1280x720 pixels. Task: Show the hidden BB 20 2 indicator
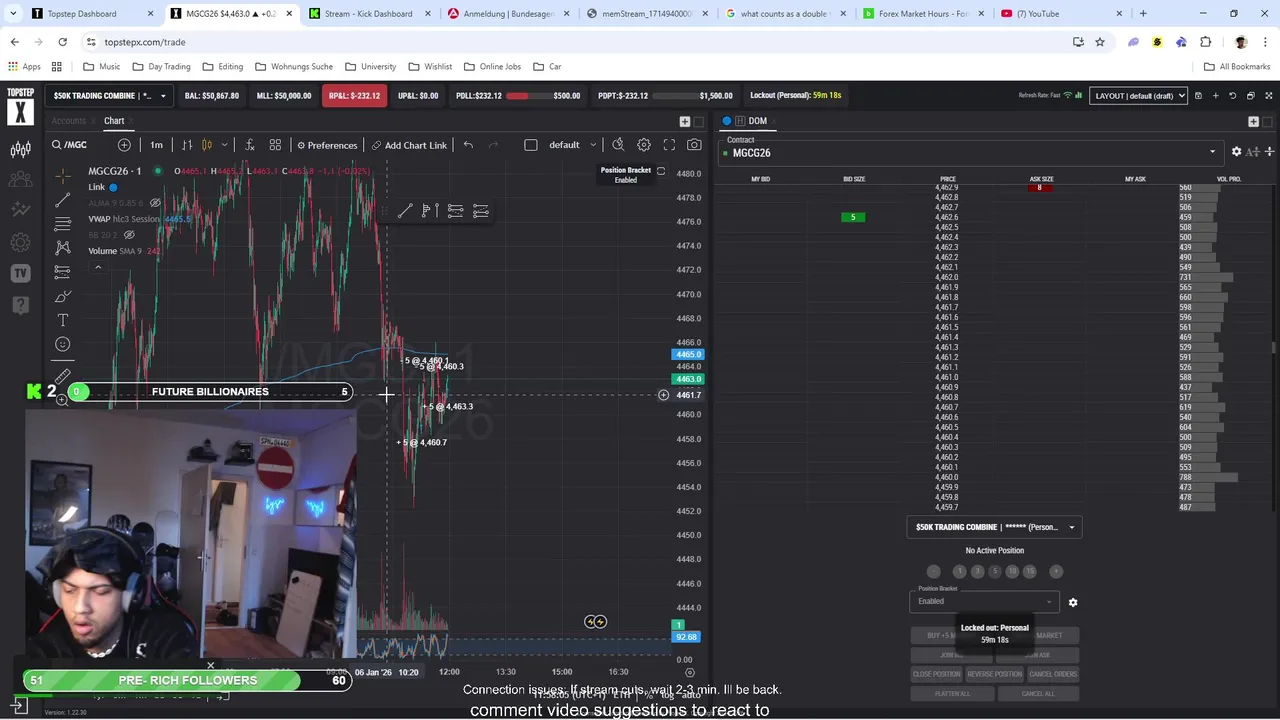point(129,235)
